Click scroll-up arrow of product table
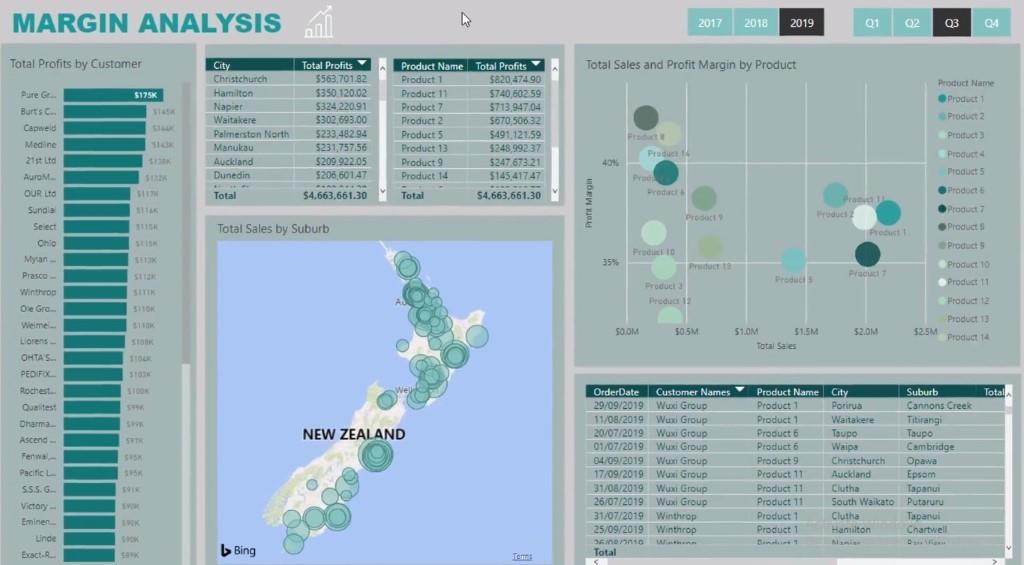Screen dimensions: 1024x565 [555, 67]
